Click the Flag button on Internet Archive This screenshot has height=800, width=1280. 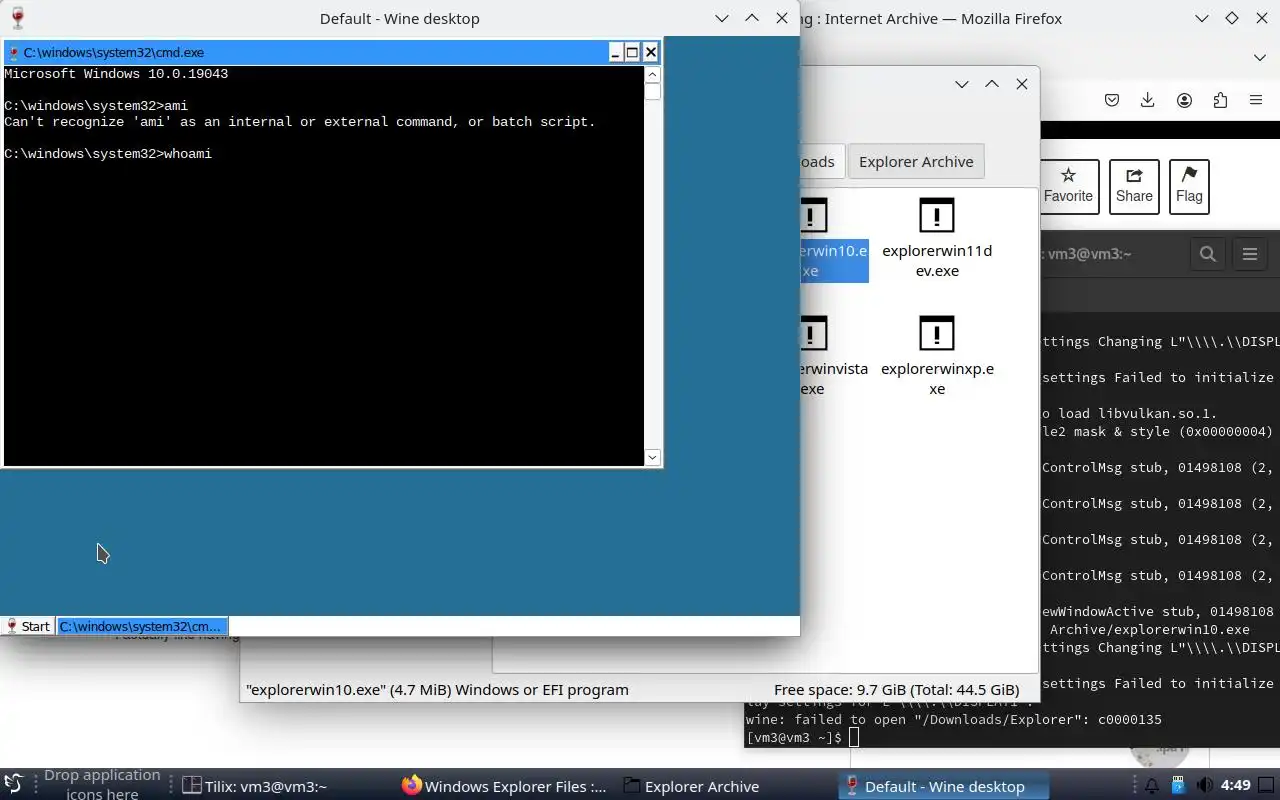tap(1189, 186)
